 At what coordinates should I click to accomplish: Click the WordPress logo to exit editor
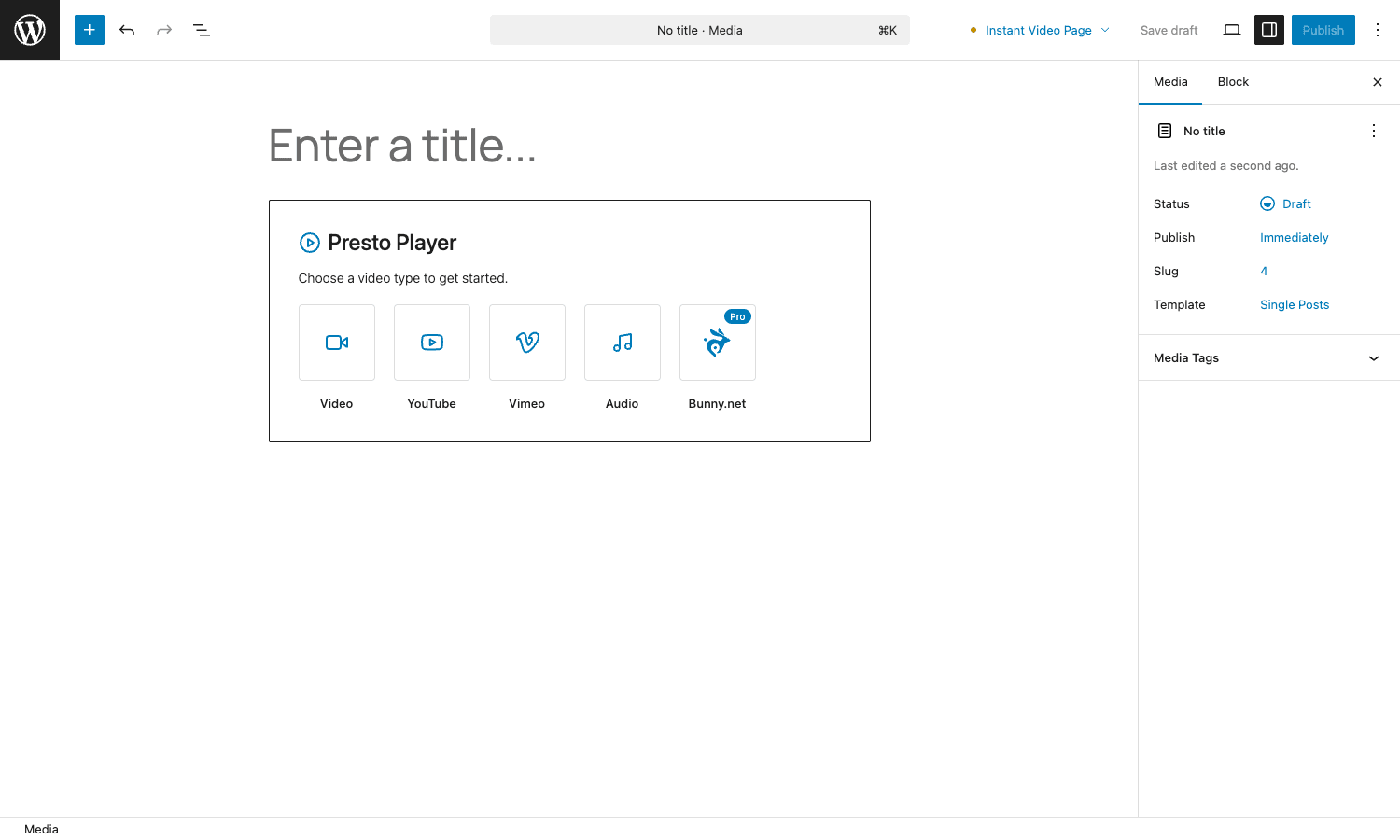click(x=30, y=30)
